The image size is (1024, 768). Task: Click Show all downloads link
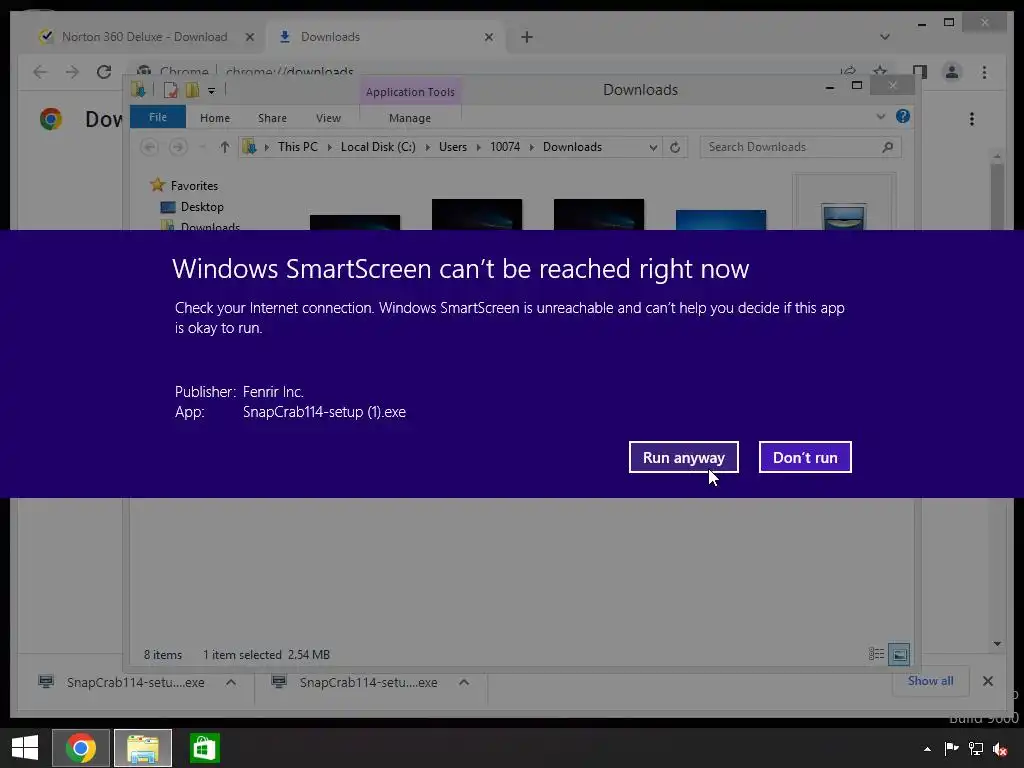click(x=931, y=681)
